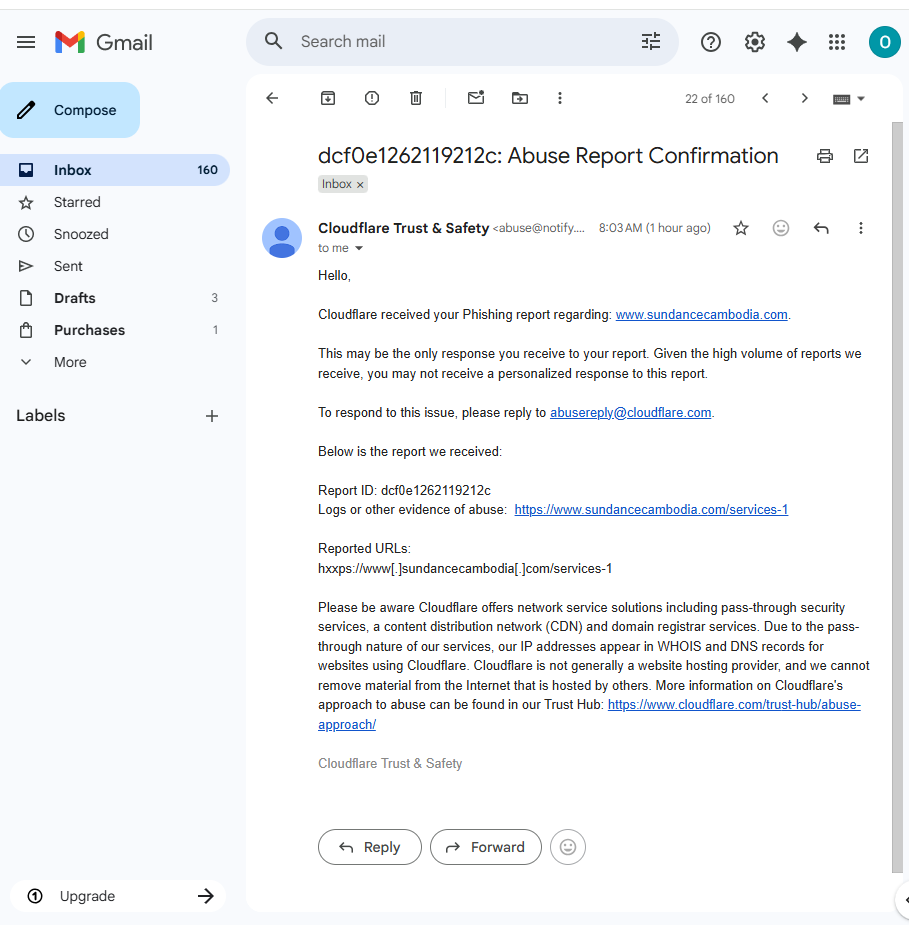Click the email vertical scrollbar

coord(897,496)
